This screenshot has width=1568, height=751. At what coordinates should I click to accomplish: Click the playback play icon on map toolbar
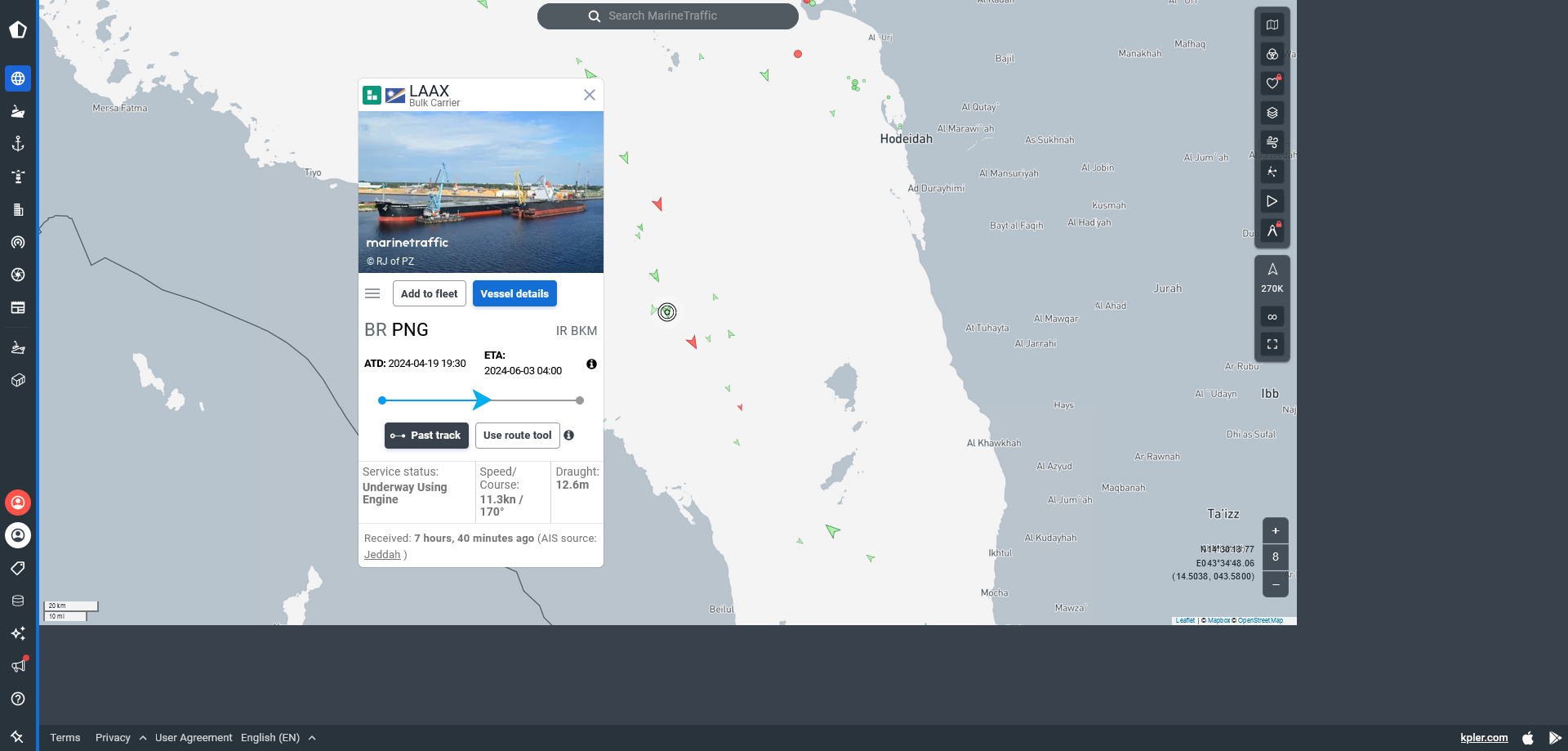coord(1272,201)
